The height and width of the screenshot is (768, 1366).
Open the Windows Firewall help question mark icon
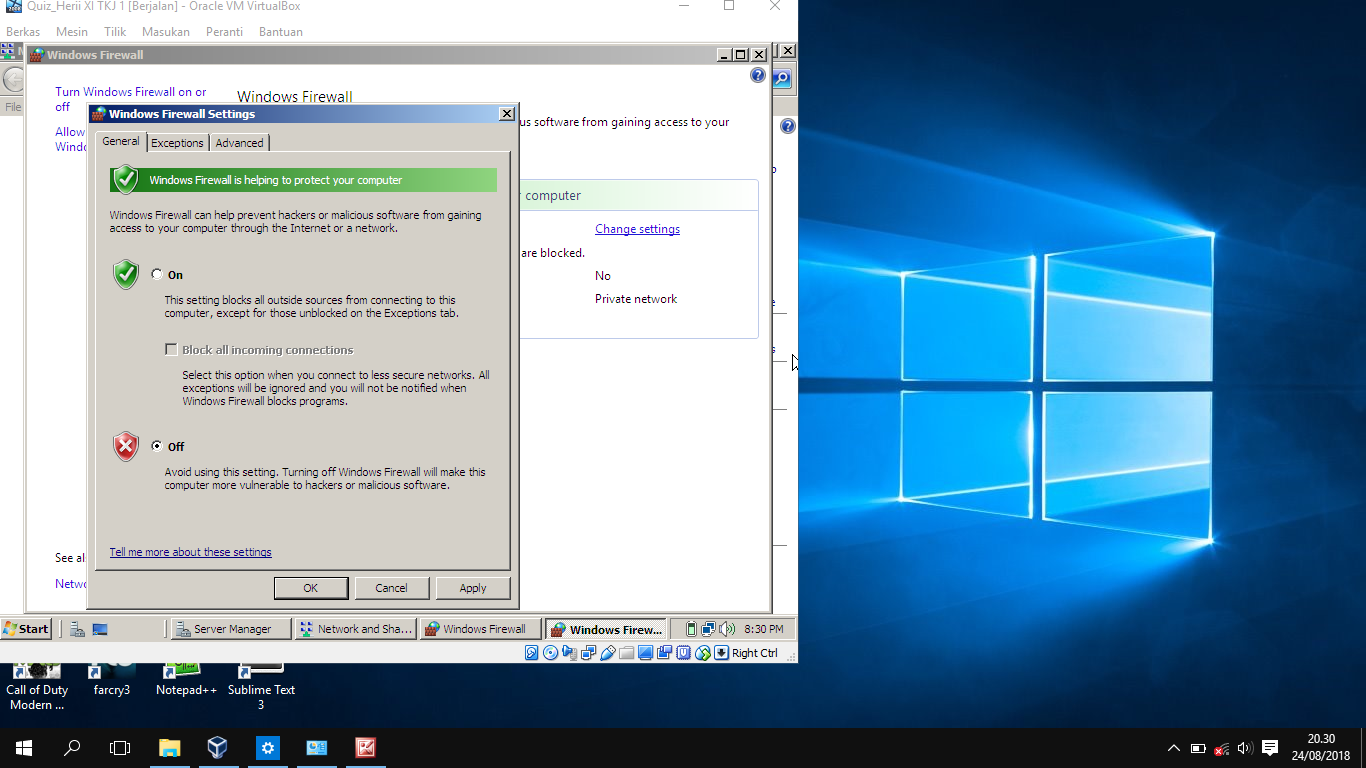click(757, 75)
